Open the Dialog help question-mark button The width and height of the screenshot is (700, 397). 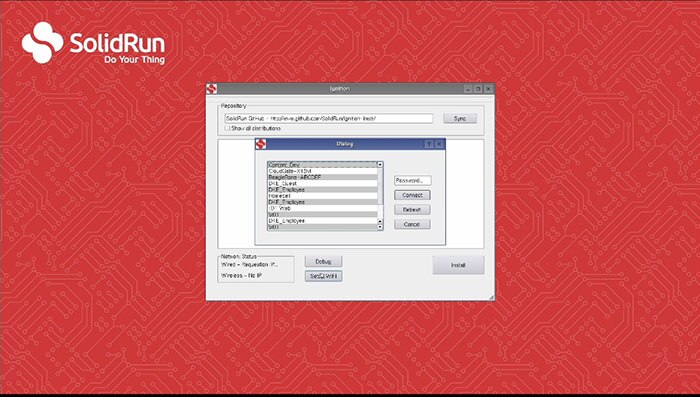[429, 144]
